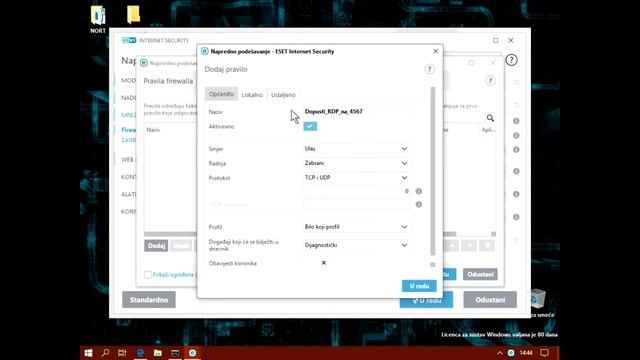640x360 pixels.
Task: Toggle the Aktivirano checkbox
Action: (310, 126)
